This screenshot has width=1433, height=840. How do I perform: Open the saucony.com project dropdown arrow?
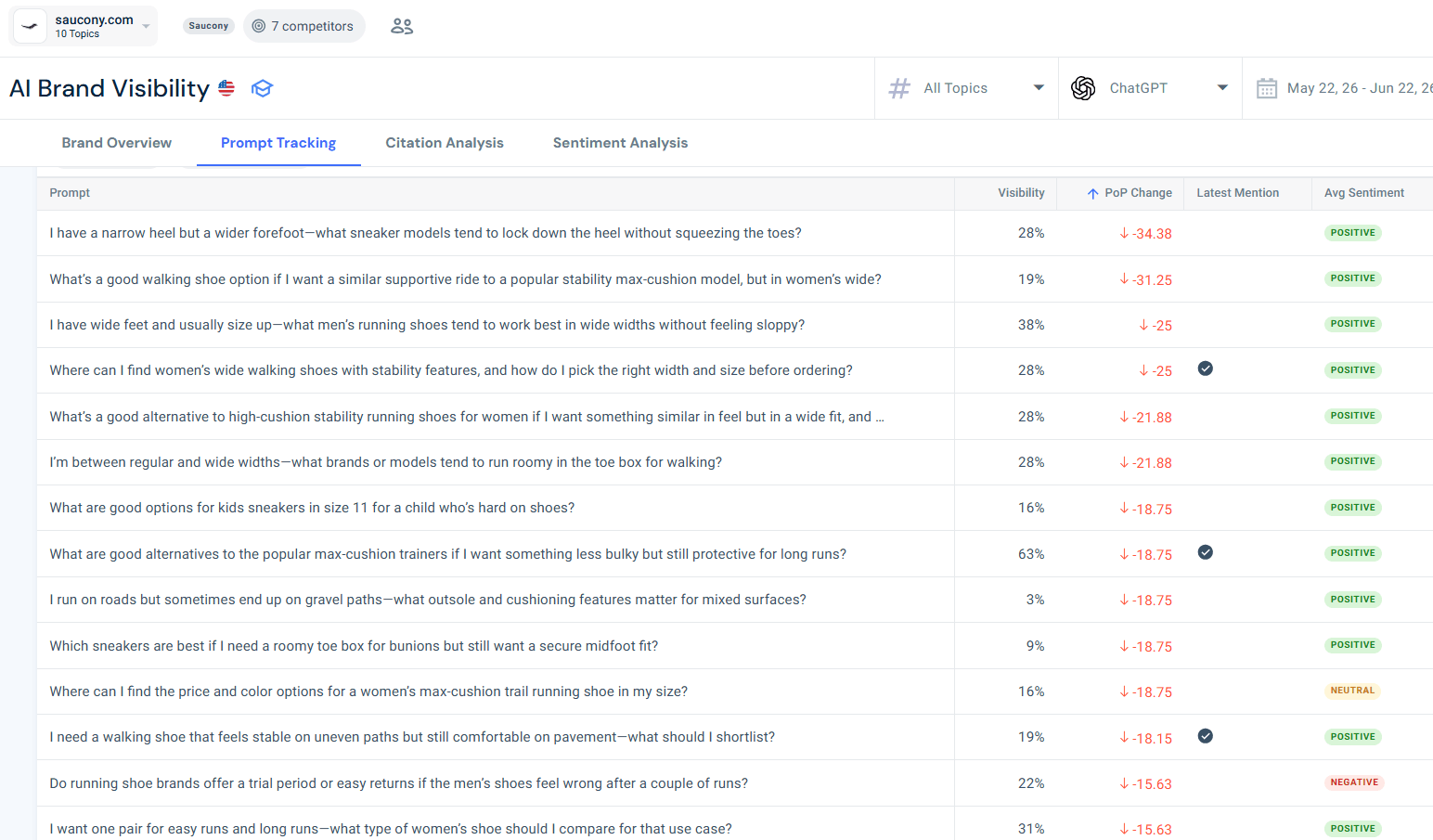[147, 26]
